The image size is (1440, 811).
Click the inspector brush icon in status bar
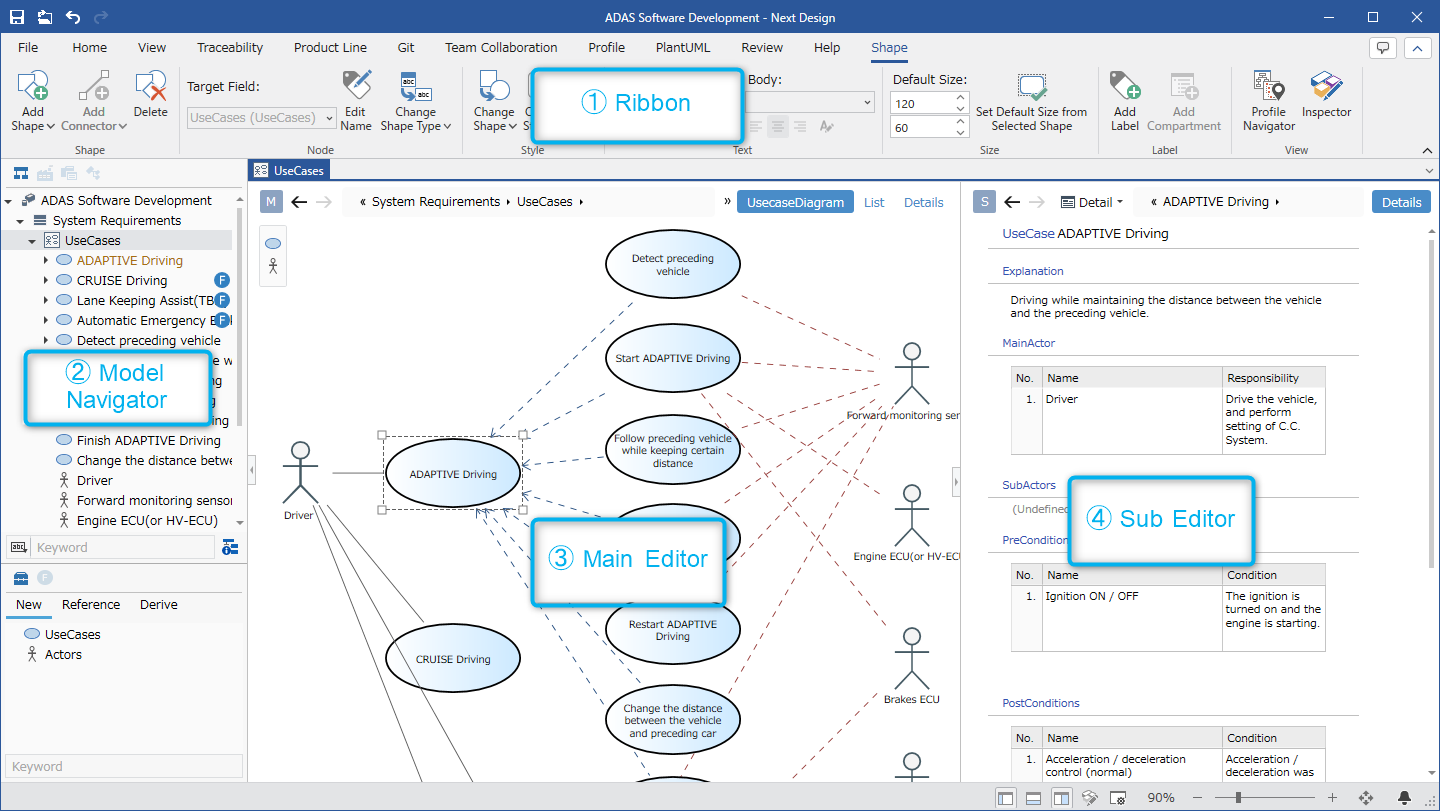pyautogui.click(x=1091, y=798)
